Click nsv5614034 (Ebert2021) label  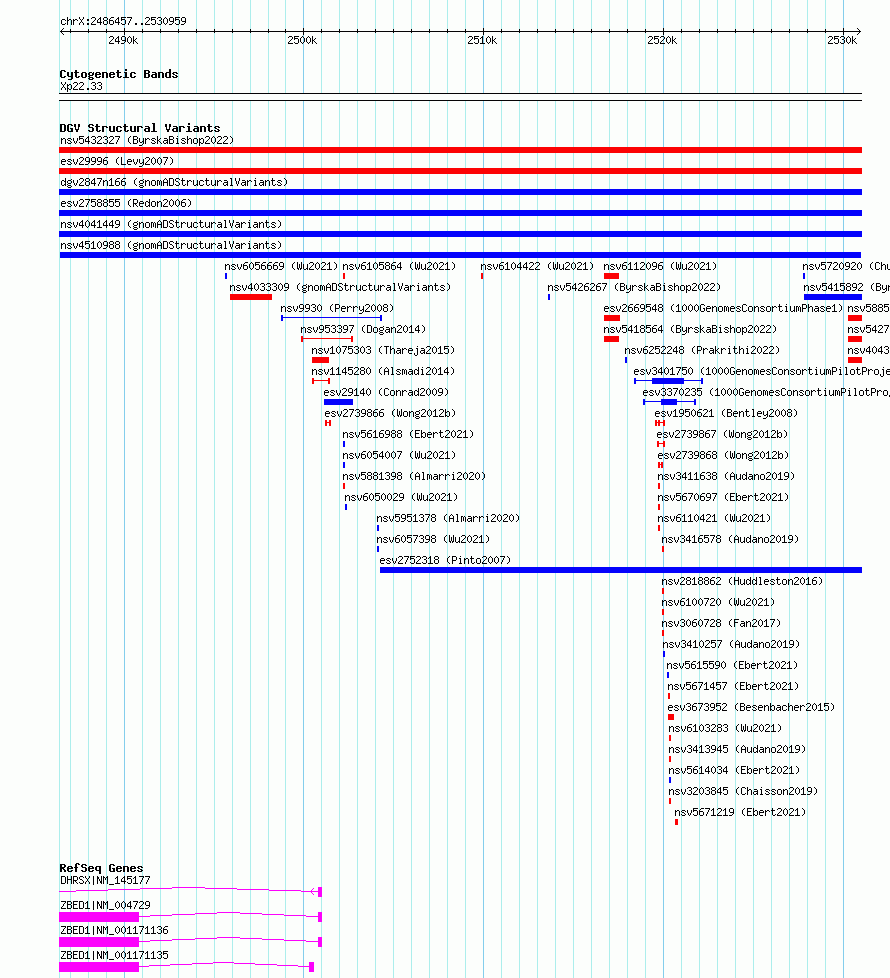coord(734,770)
